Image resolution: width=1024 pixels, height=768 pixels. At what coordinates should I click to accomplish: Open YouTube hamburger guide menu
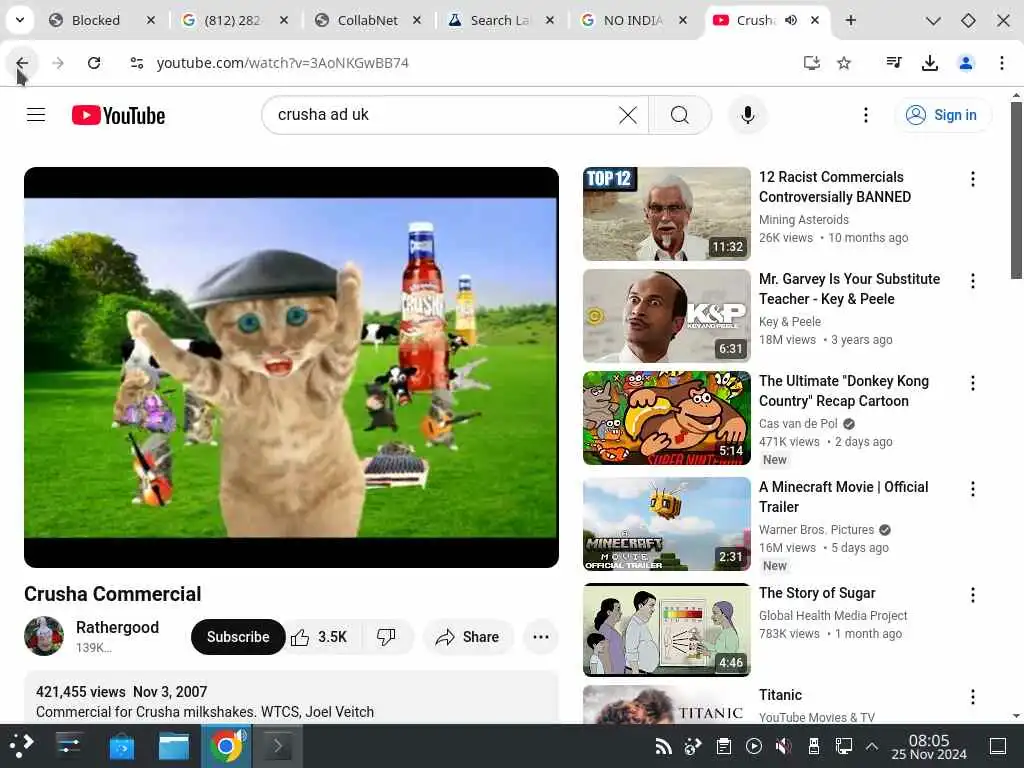36,115
